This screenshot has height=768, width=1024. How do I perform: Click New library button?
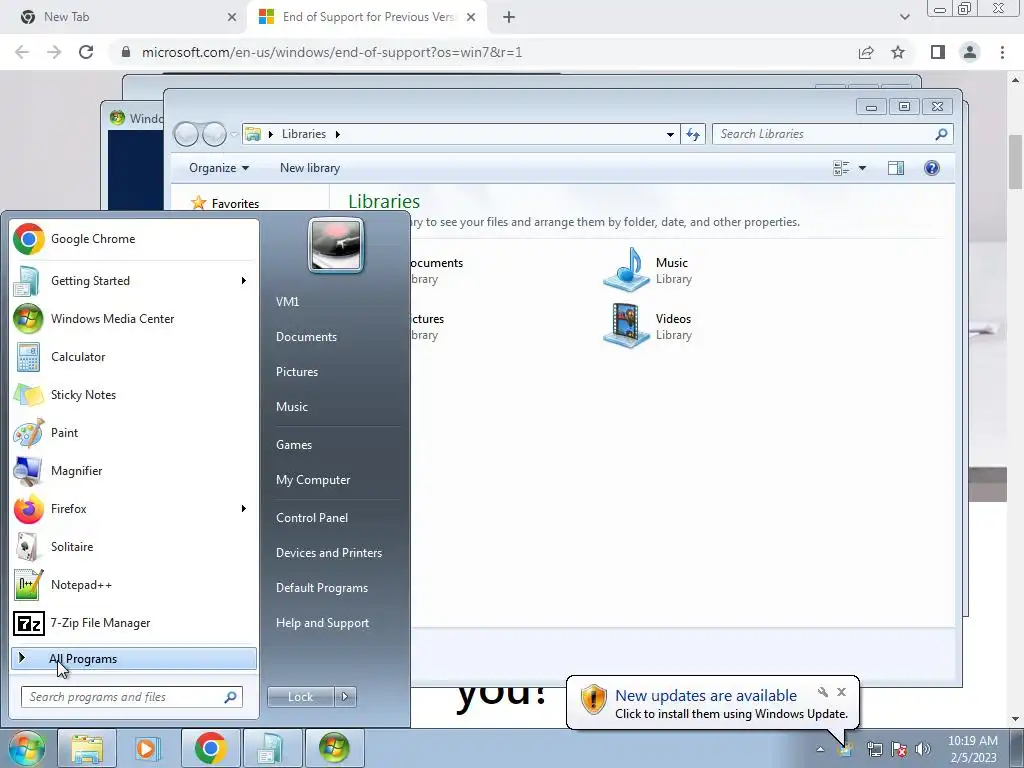[310, 168]
